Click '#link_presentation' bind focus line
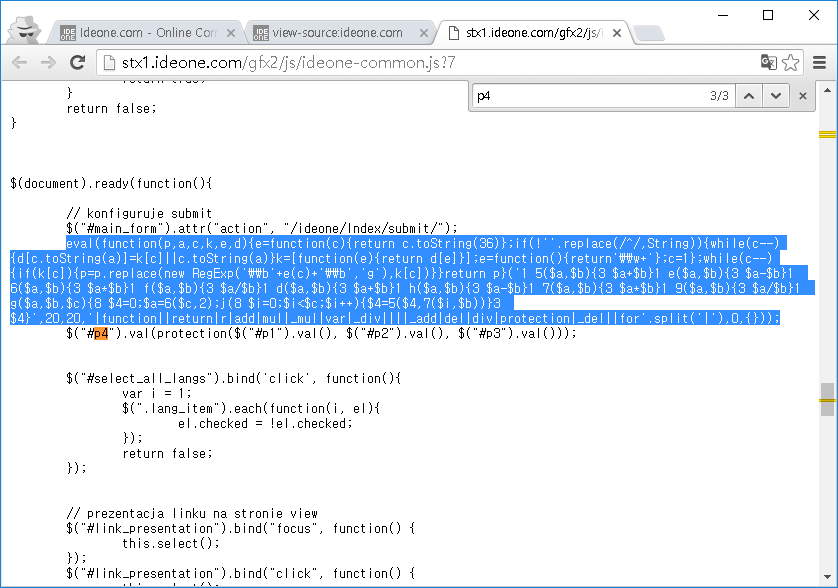Image resolution: width=838 pixels, height=588 pixels. point(240,529)
